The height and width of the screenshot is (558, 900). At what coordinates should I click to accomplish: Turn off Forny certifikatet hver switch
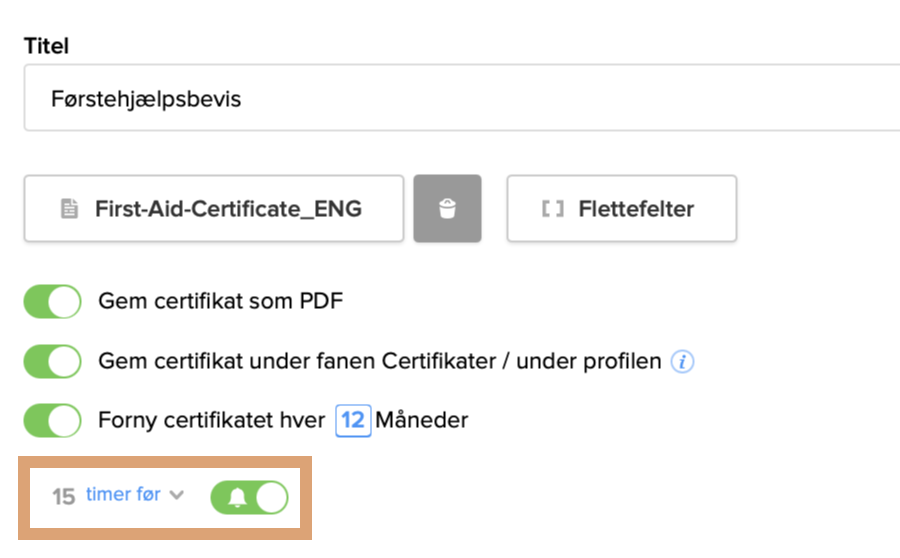pos(52,421)
